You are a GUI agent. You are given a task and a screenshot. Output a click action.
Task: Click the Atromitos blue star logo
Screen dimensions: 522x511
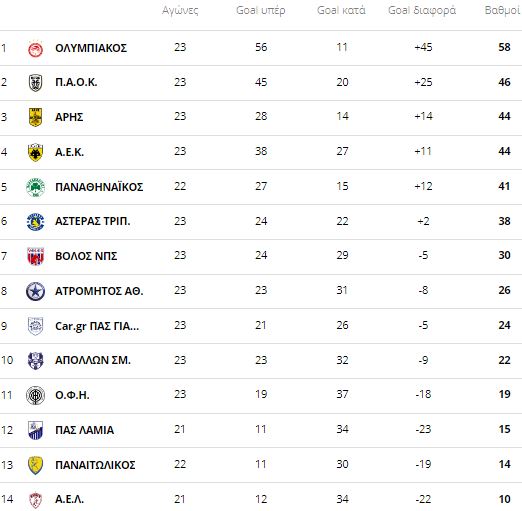(35, 291)
